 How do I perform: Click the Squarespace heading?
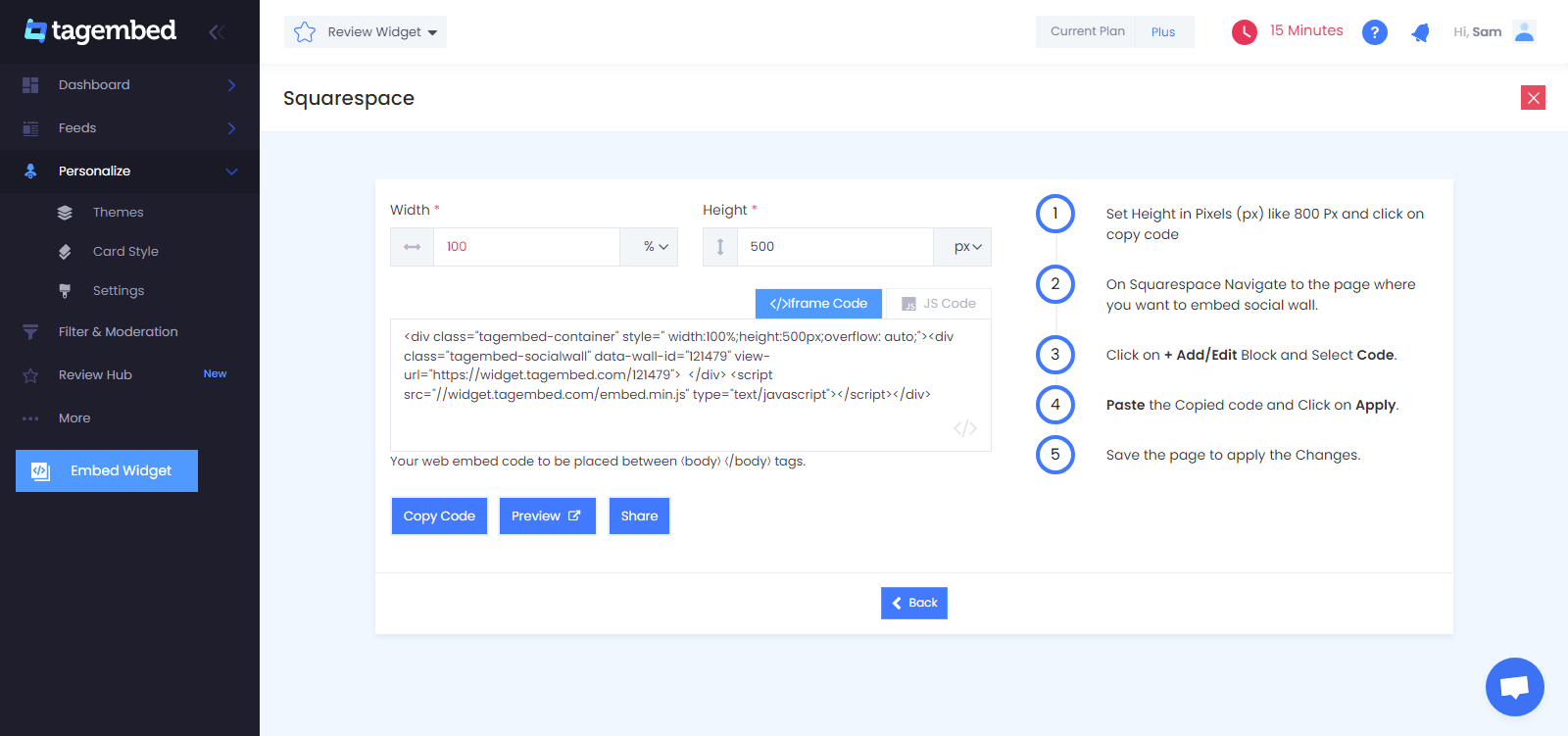click(x=349, y=99)
